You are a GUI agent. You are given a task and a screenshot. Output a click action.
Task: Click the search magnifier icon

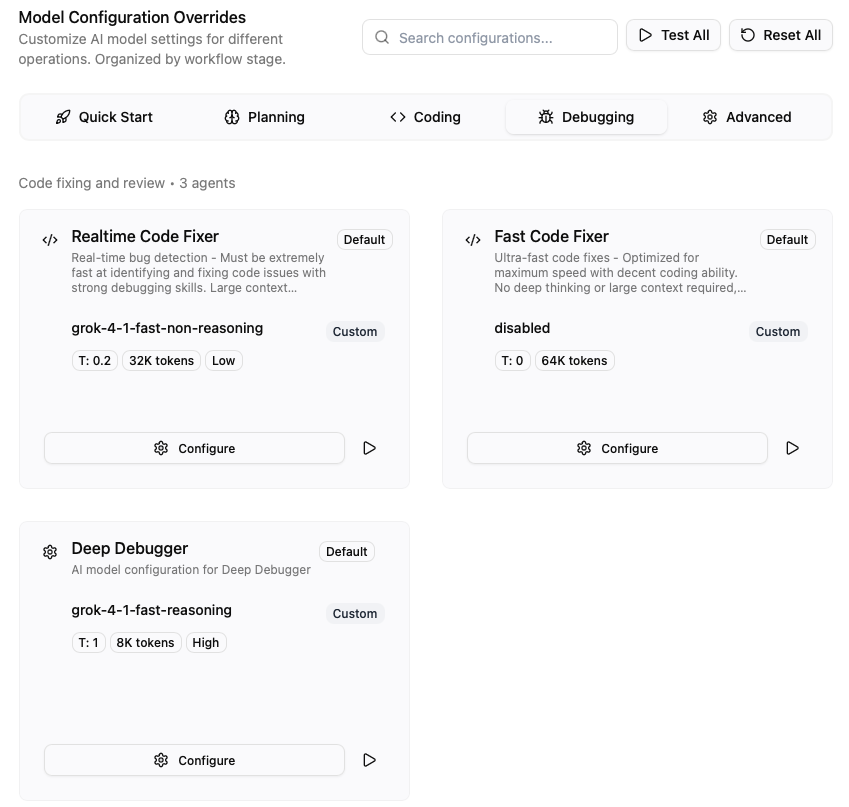click(x=382, y=37)
